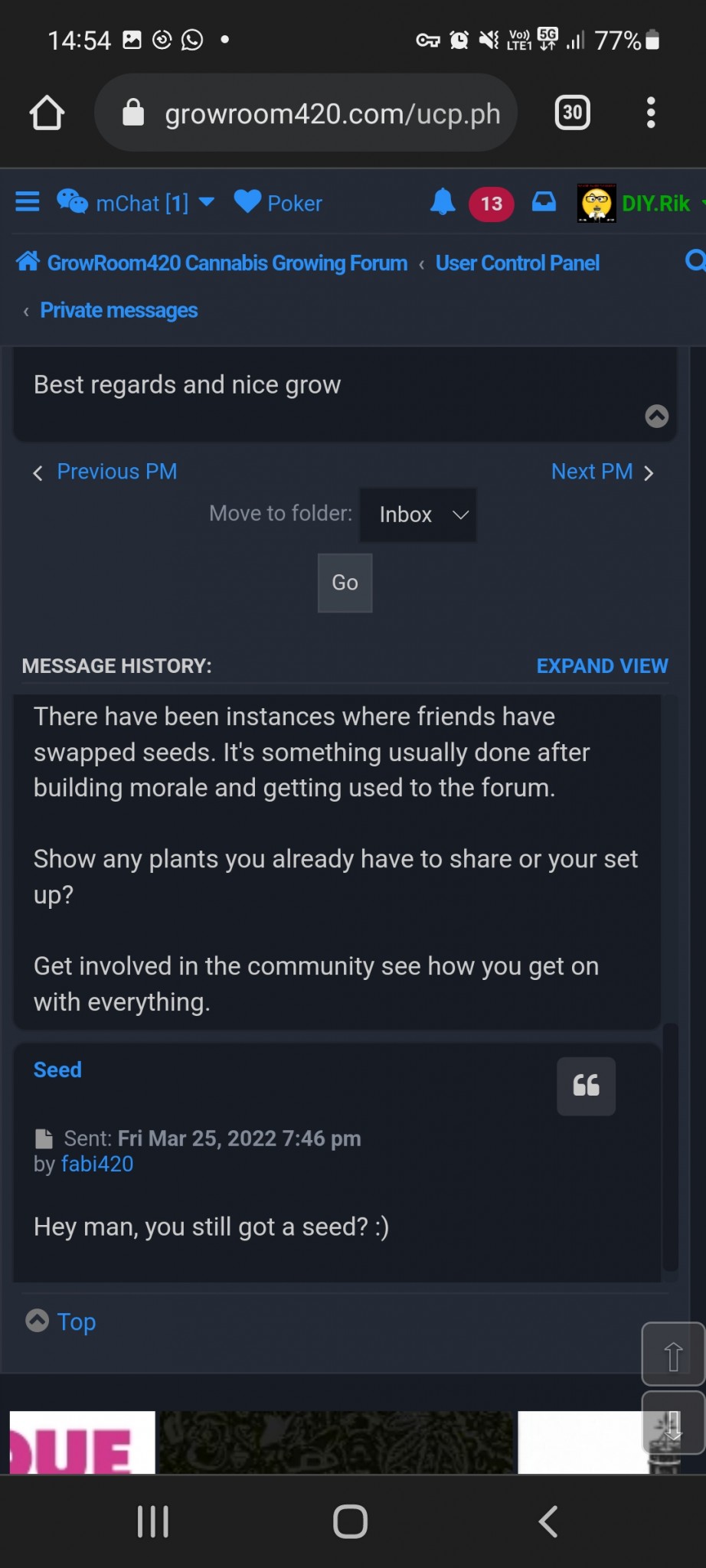
Task: Open the fabi420 user profile link
Action: [97, 1164]
